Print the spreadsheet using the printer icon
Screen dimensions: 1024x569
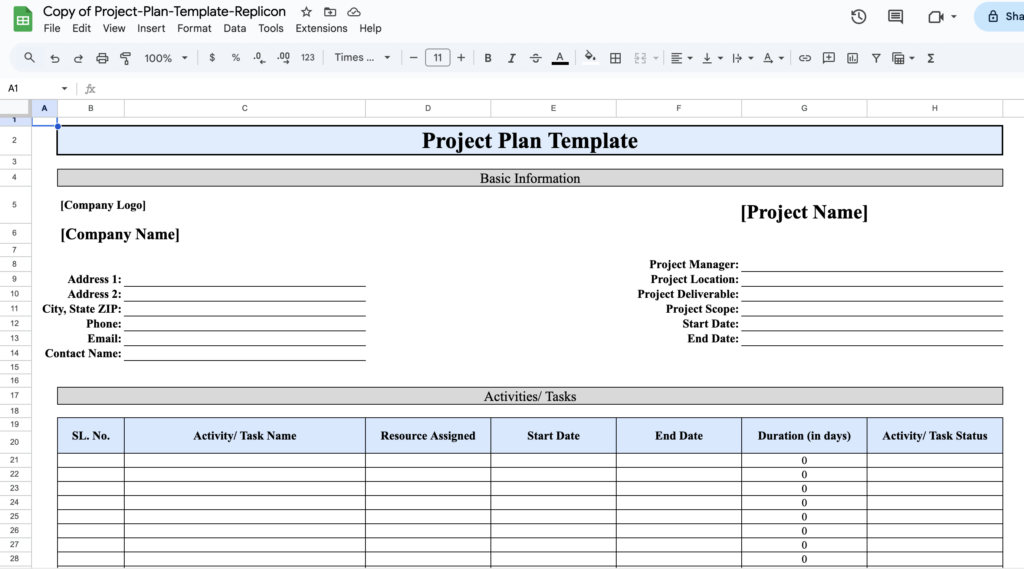point(102,58)
